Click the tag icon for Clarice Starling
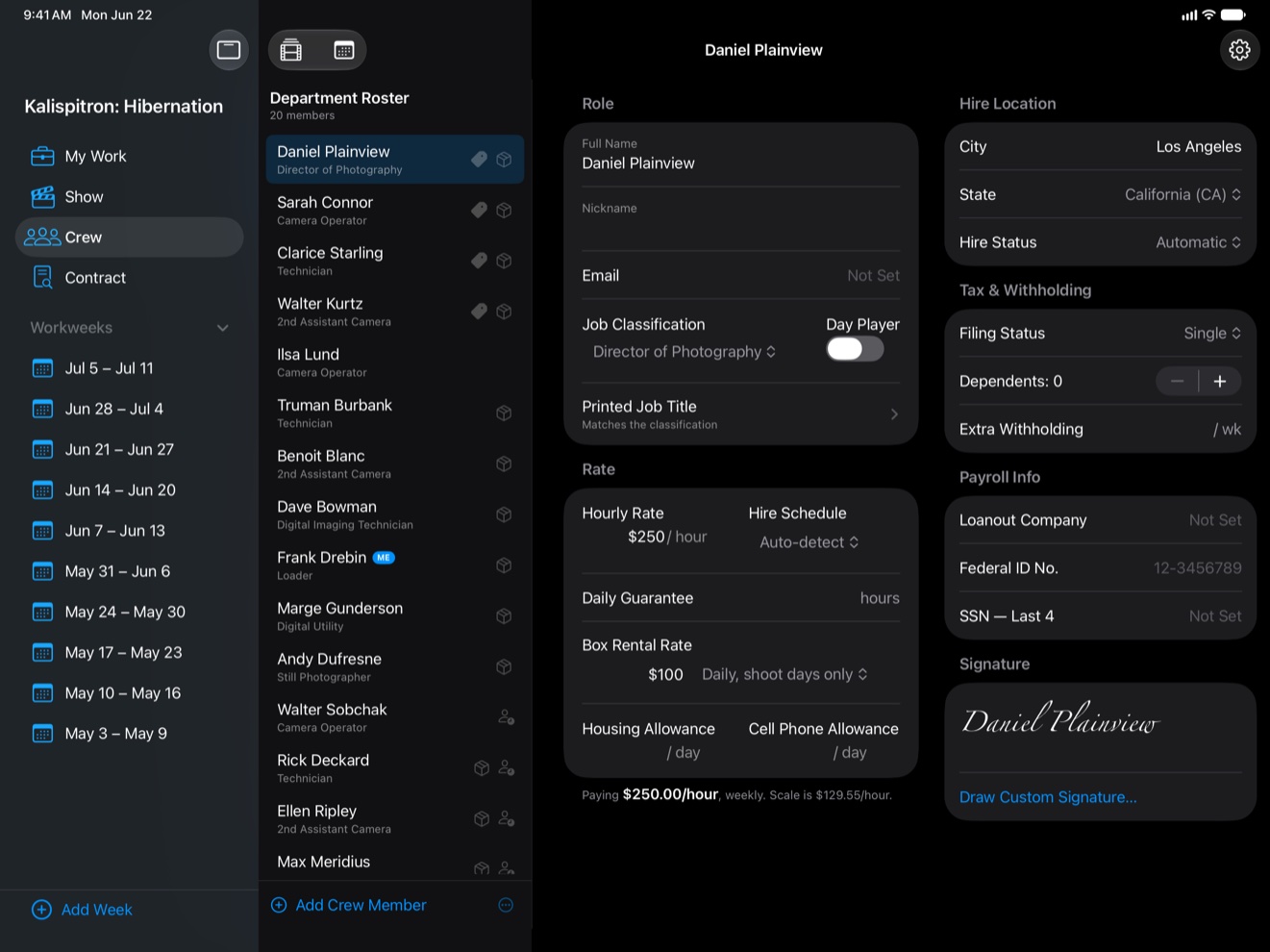 [479, 261]
